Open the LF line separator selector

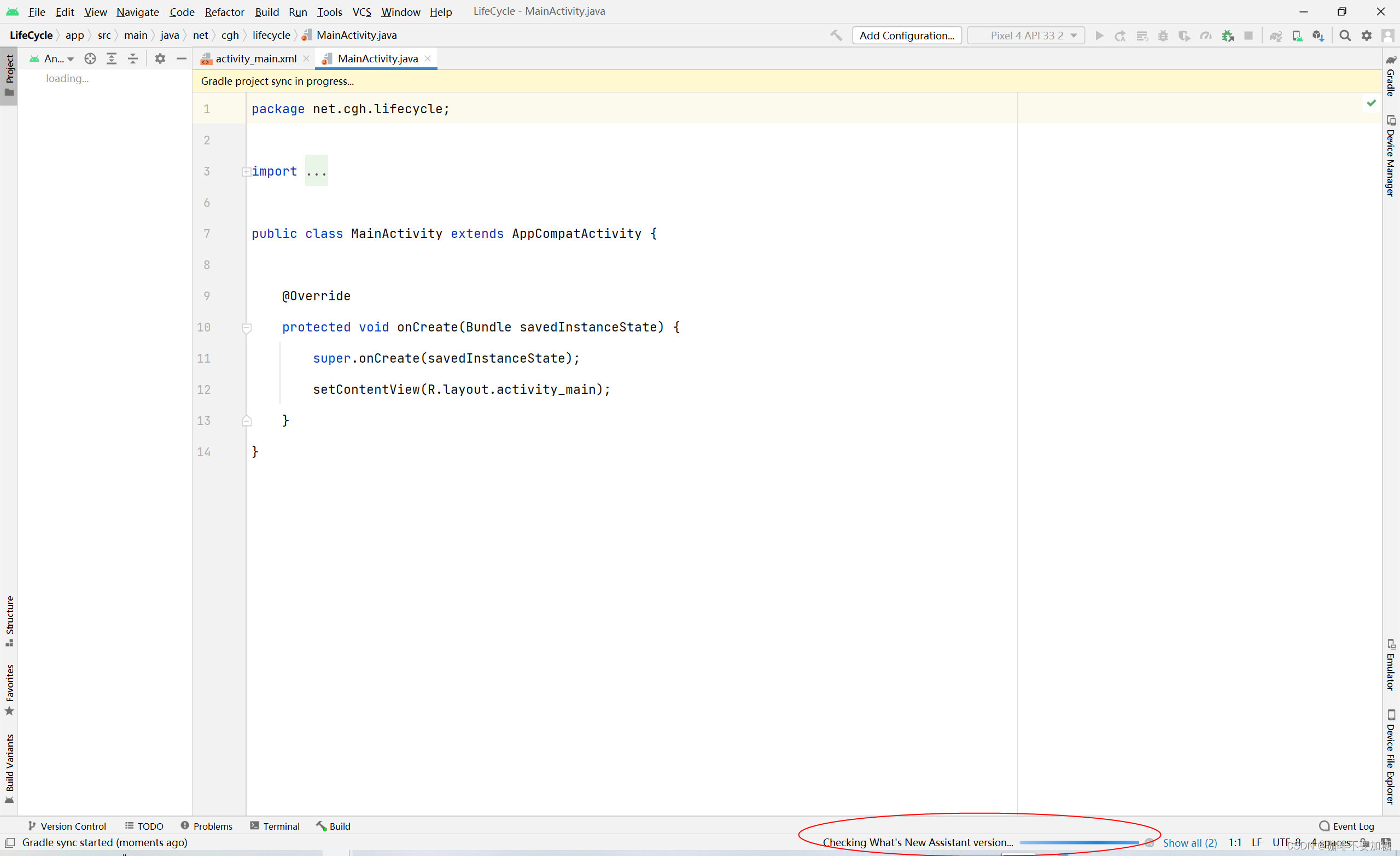(x=1257, y=842)
